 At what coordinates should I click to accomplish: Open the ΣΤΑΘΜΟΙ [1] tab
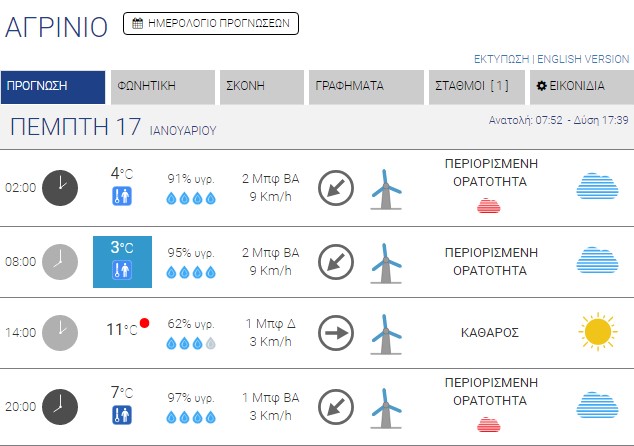pos(477,87)
